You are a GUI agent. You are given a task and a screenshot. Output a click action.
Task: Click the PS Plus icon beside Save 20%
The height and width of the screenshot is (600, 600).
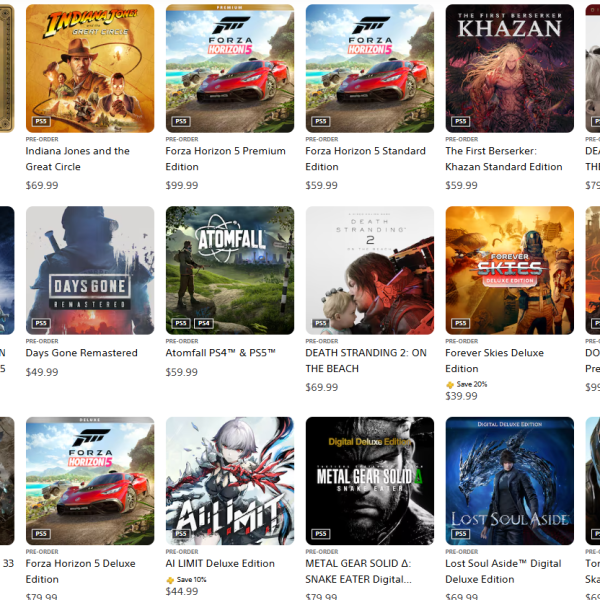tap(450, 385)
